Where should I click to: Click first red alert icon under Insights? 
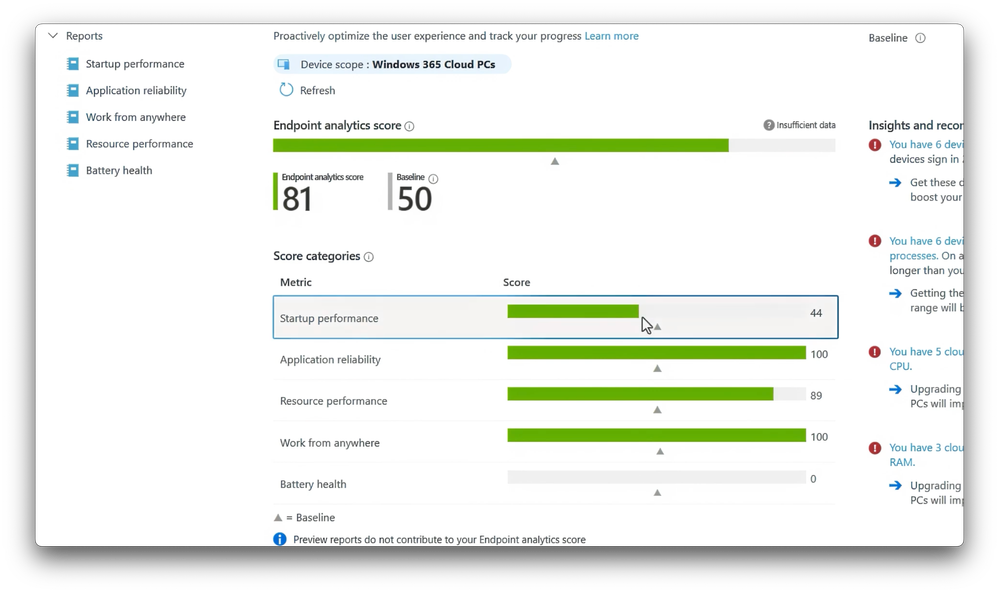875,145
